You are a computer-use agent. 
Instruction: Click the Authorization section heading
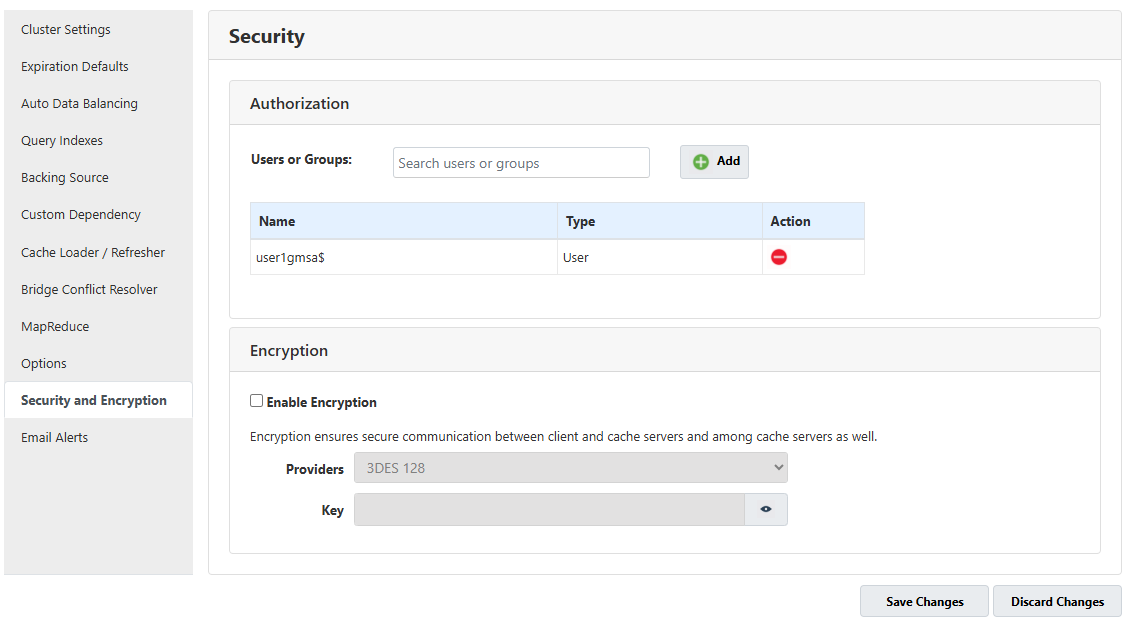pyautogui.click(x=299, y=104)
